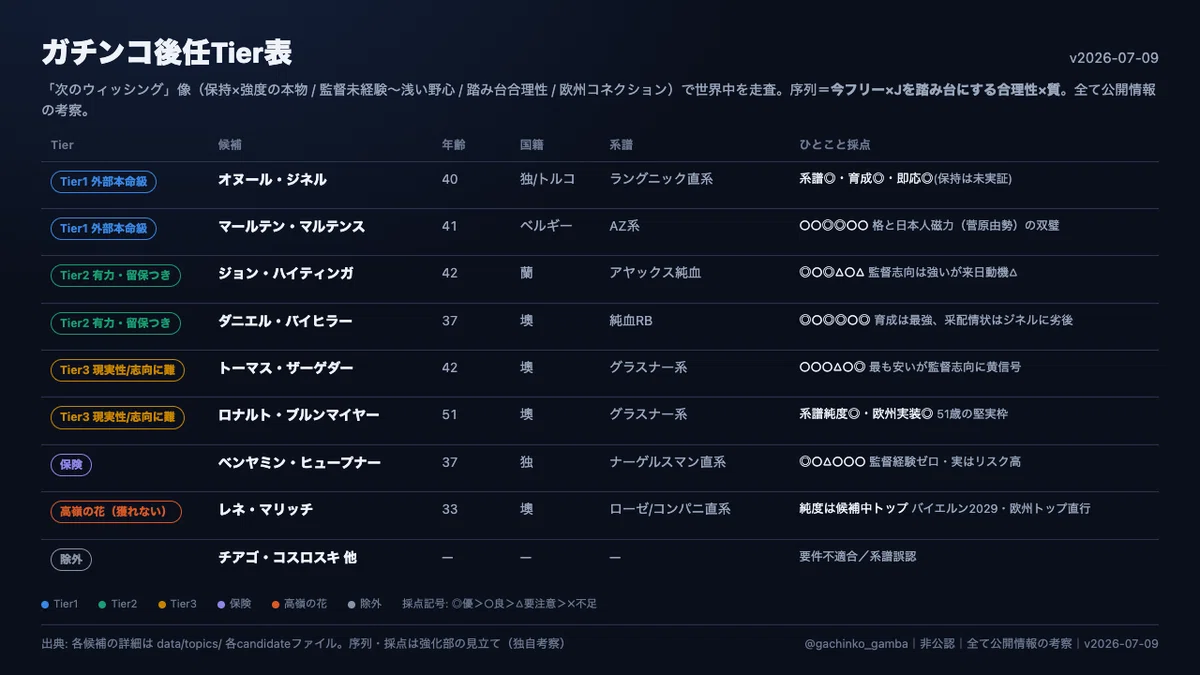Select the Tier1 badge beside オヌール・ジネル
The height and width of the screenshot is (675, 1200).
pos(103,181)
